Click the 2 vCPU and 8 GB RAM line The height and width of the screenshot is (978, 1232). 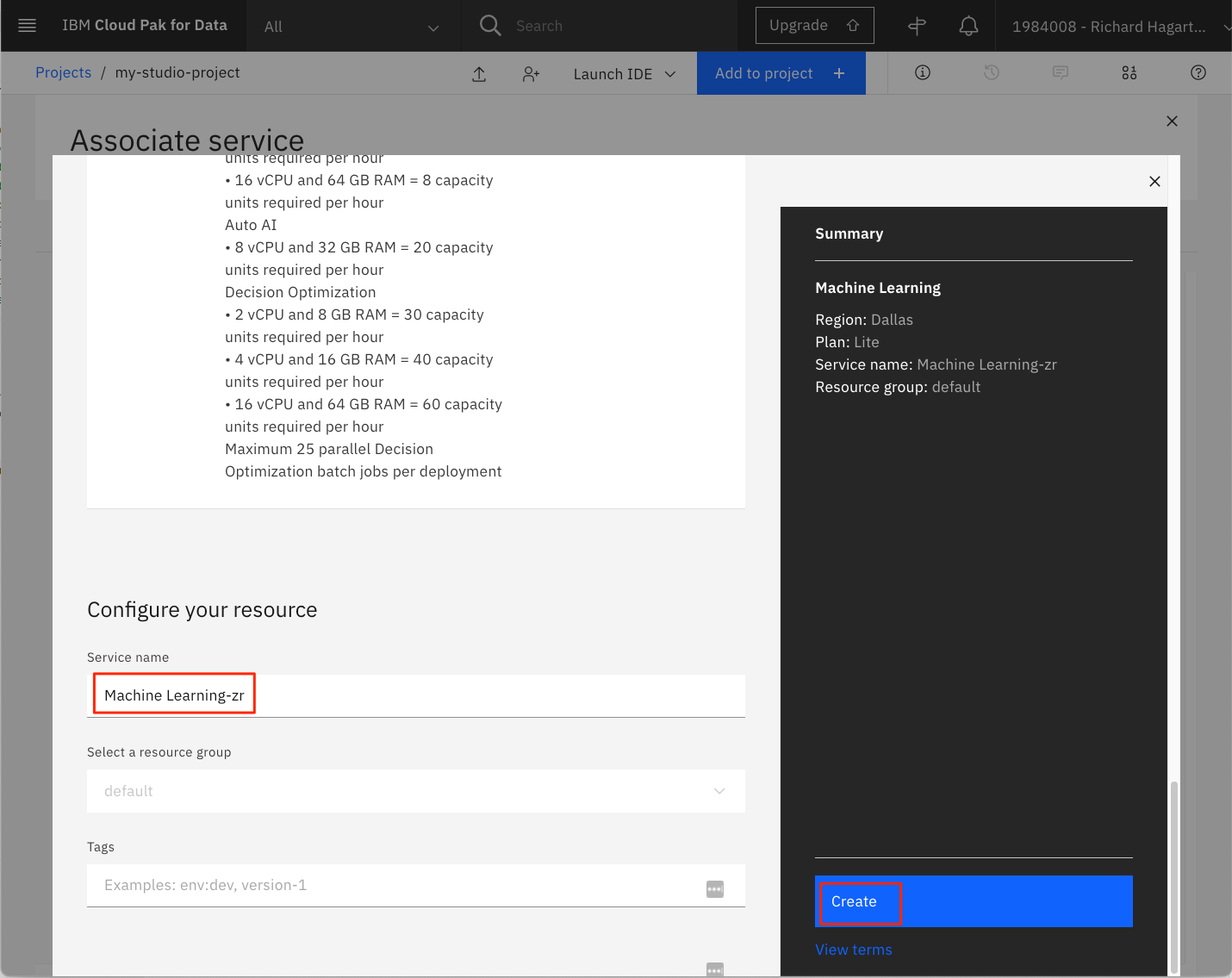[x=355, y=315]
